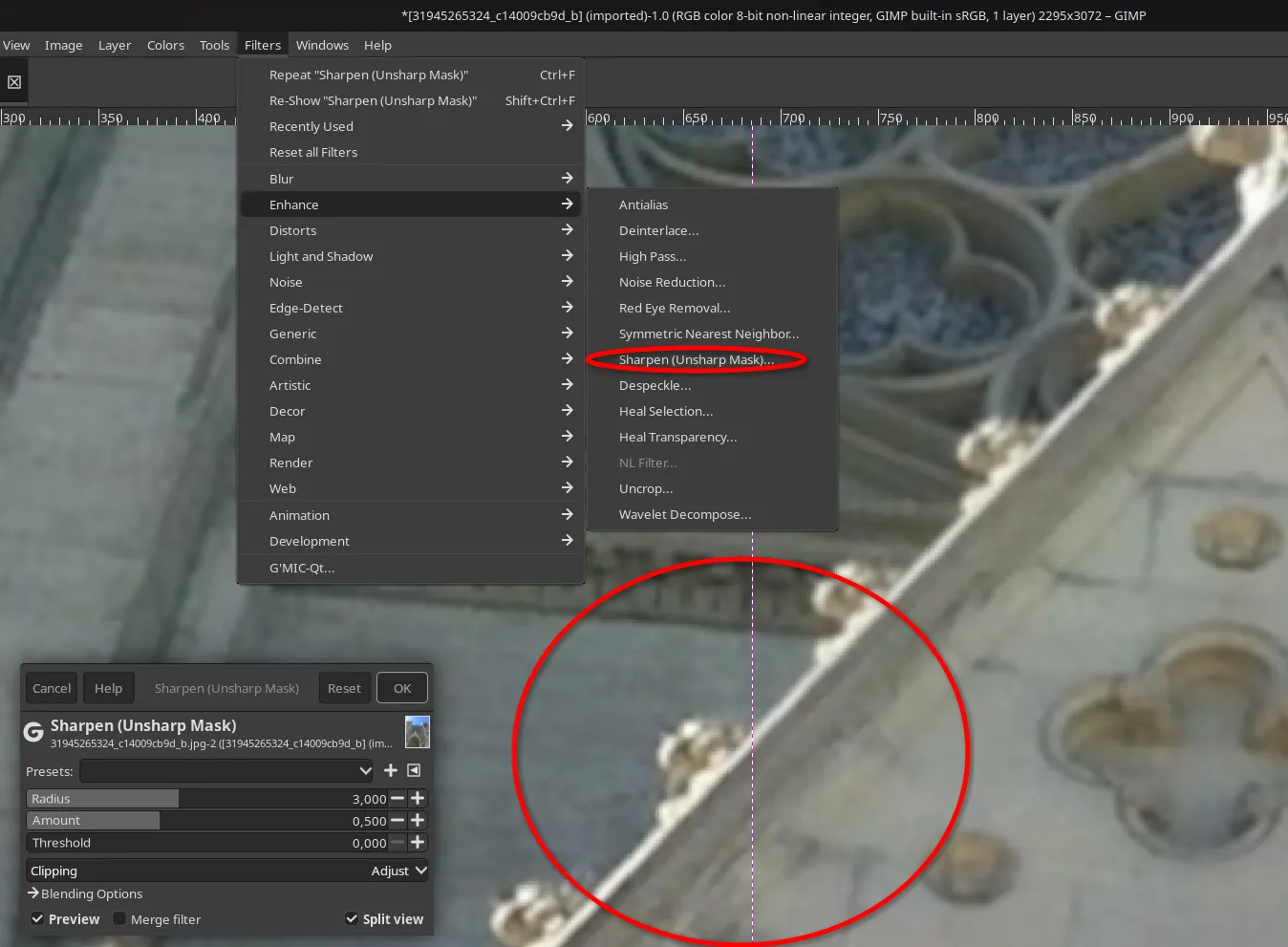
Task: Increase Amount value with the plus button
Action: (418, 820)
